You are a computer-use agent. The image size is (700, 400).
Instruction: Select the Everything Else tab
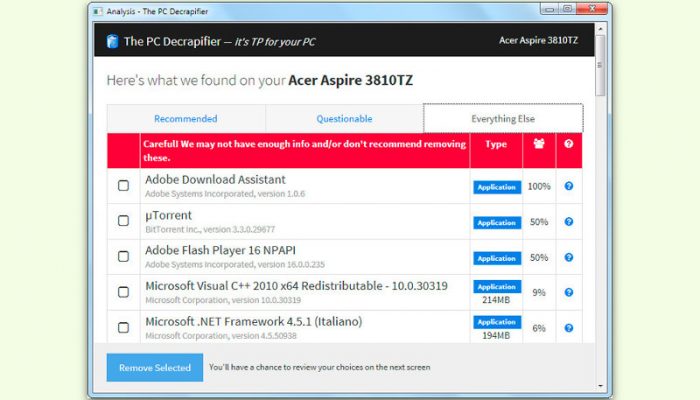pyautogui.click(x=503, y=119)
